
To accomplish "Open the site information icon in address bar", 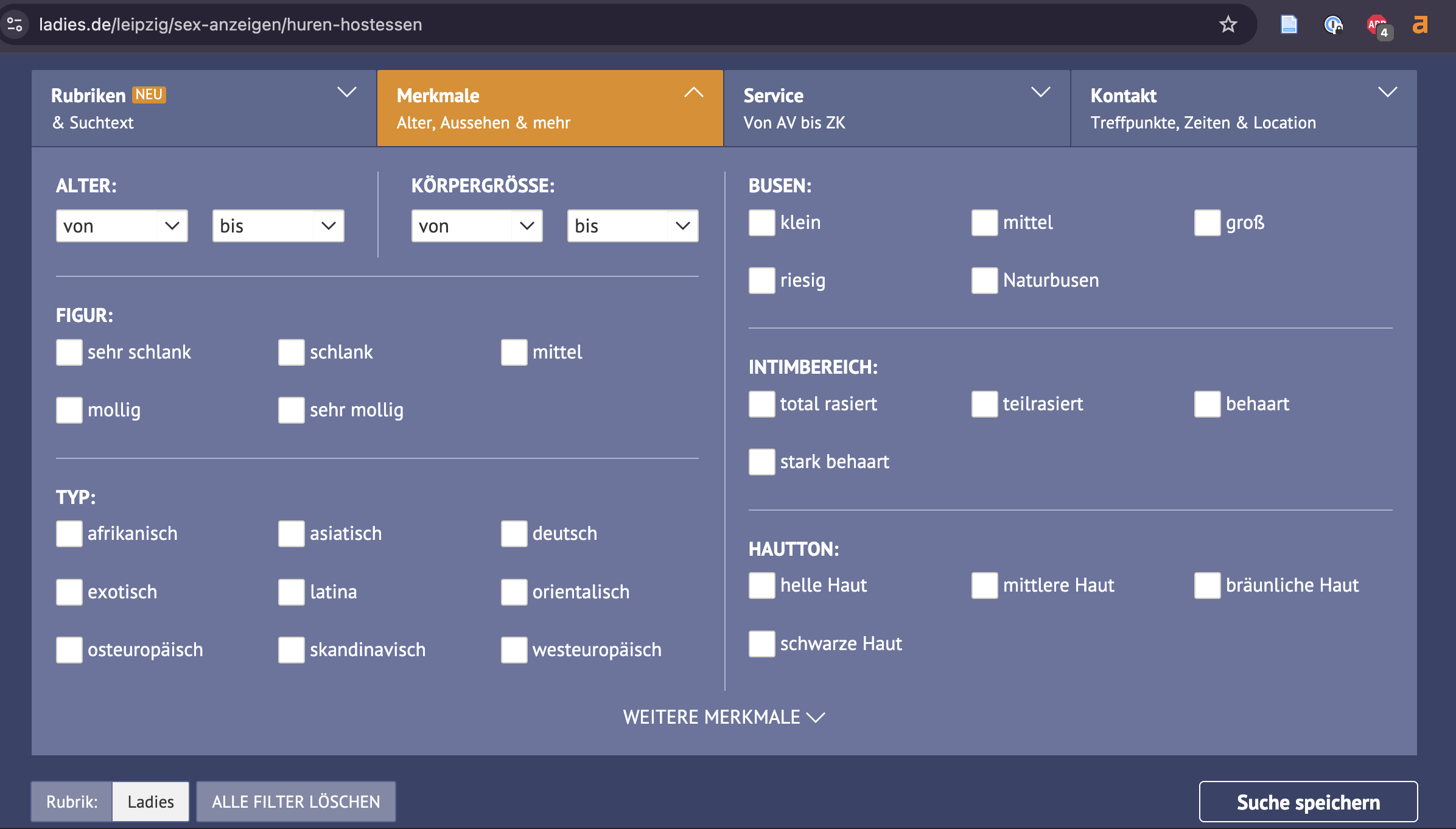I will tap(15, 24).
